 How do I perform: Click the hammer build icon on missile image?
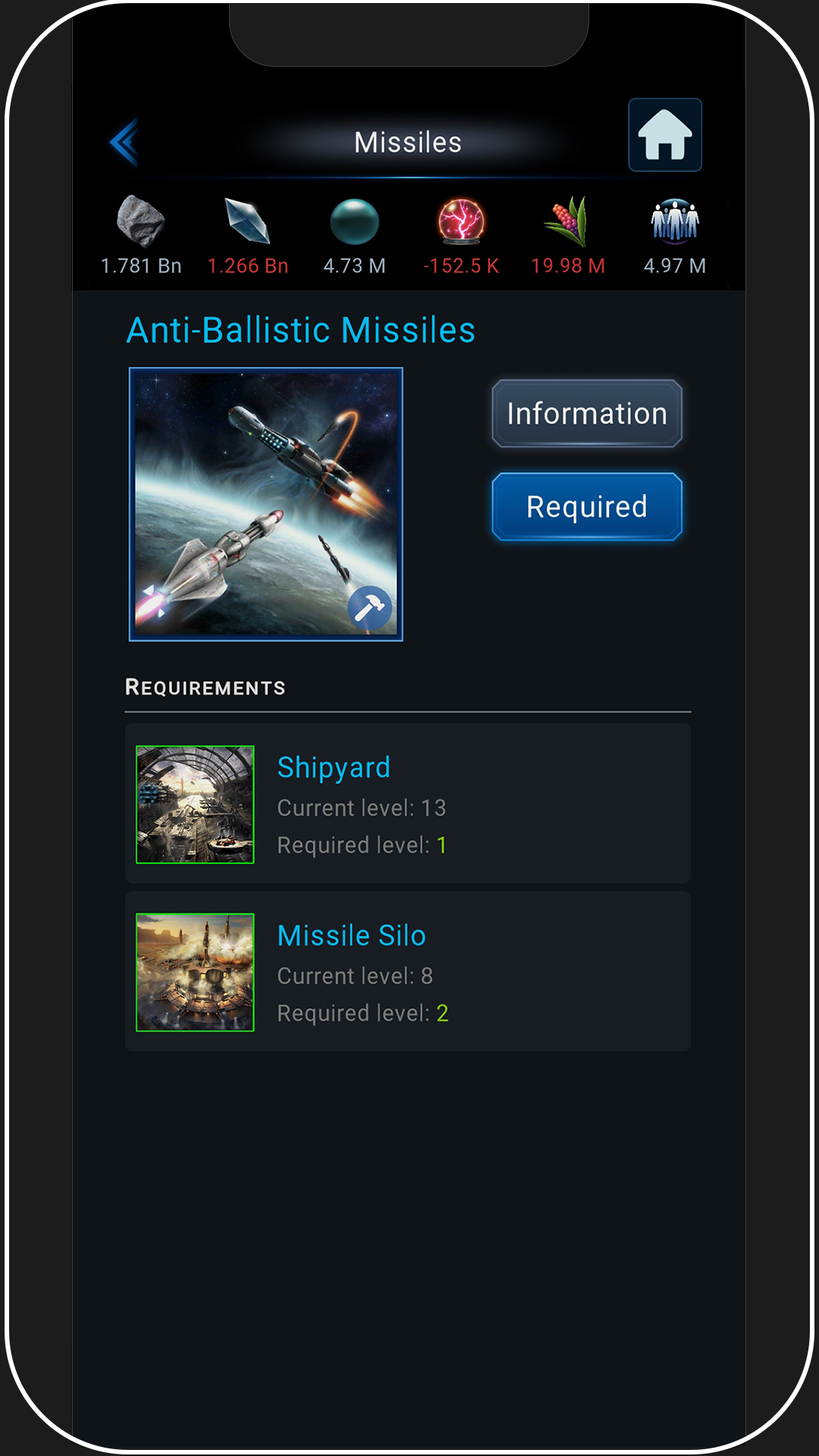tap(370, 608)
